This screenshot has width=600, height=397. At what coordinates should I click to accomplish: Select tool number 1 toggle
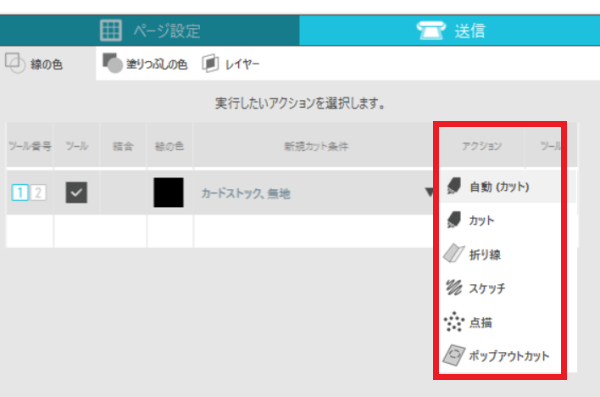[x=20, y=192]
